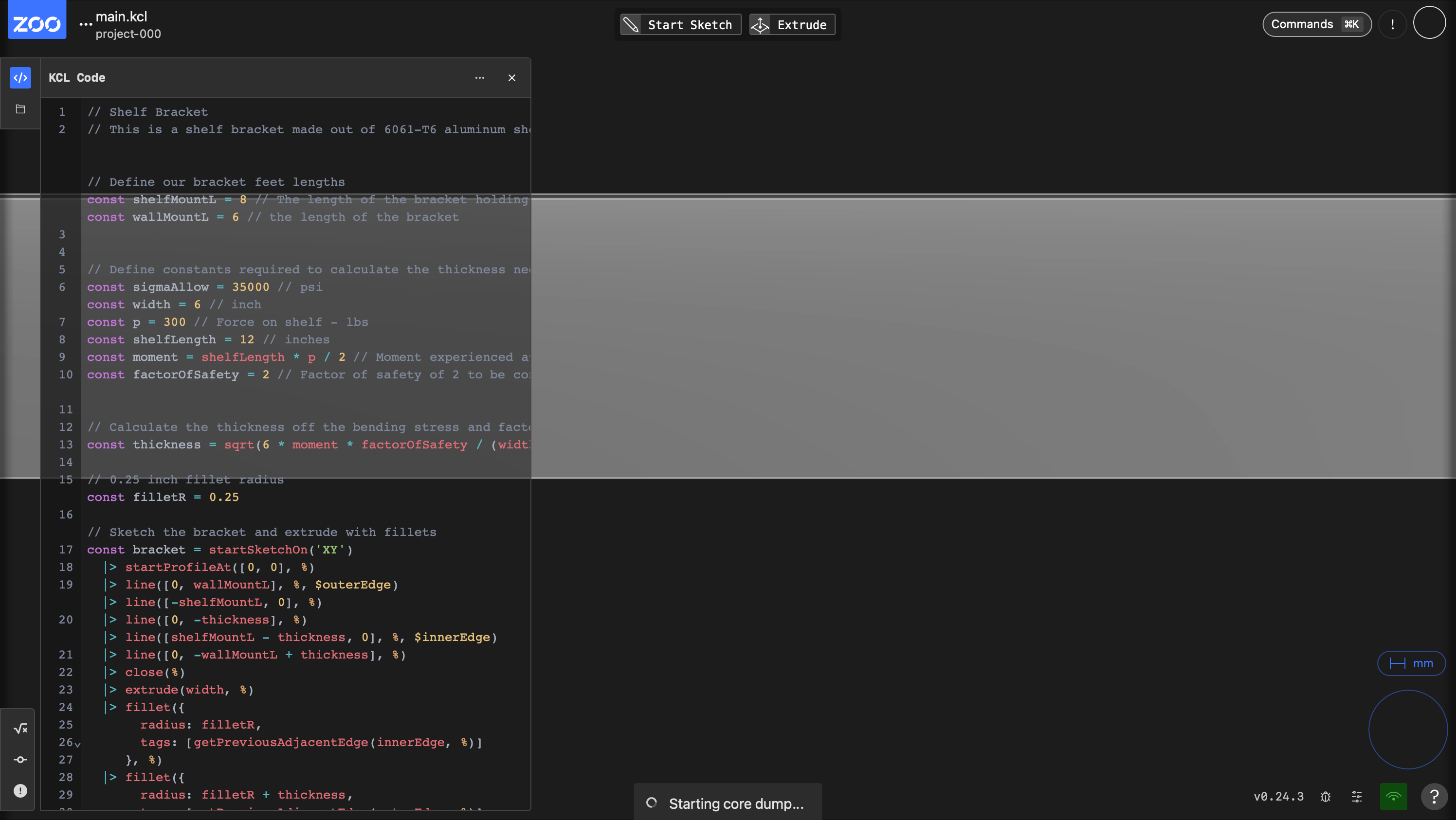Click the Zoo logo home icon
Viewport: 1456px width, 820px height.
(36, 20)
